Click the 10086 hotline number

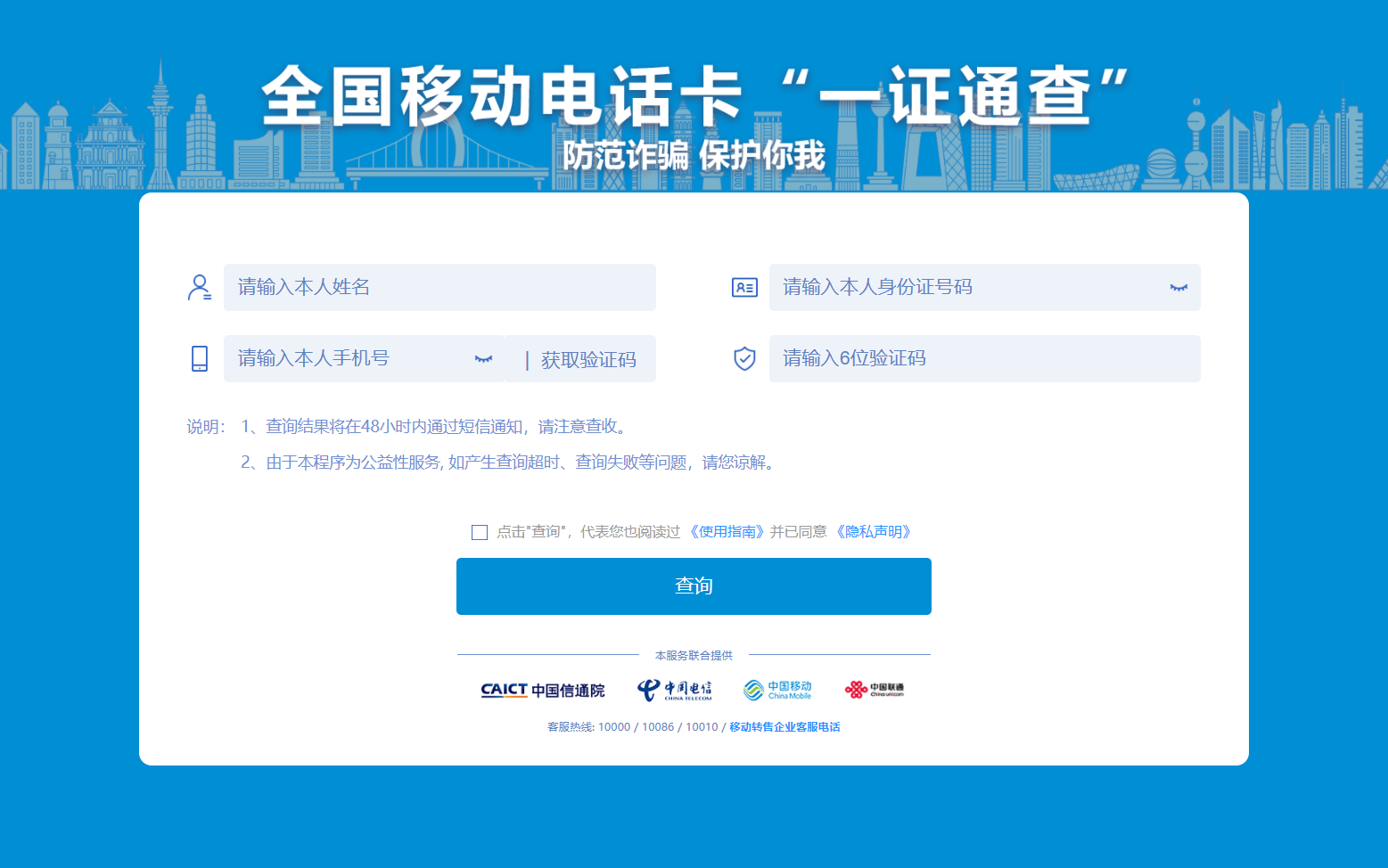659,726
